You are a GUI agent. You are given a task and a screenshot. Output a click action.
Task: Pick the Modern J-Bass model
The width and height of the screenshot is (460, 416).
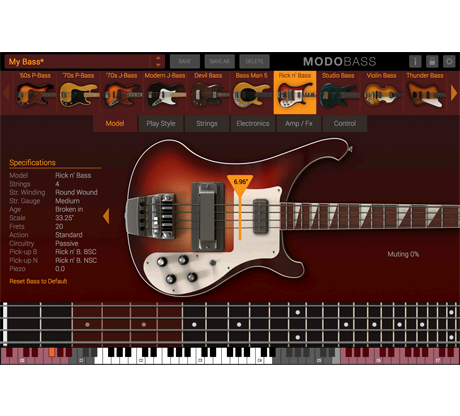165,92
